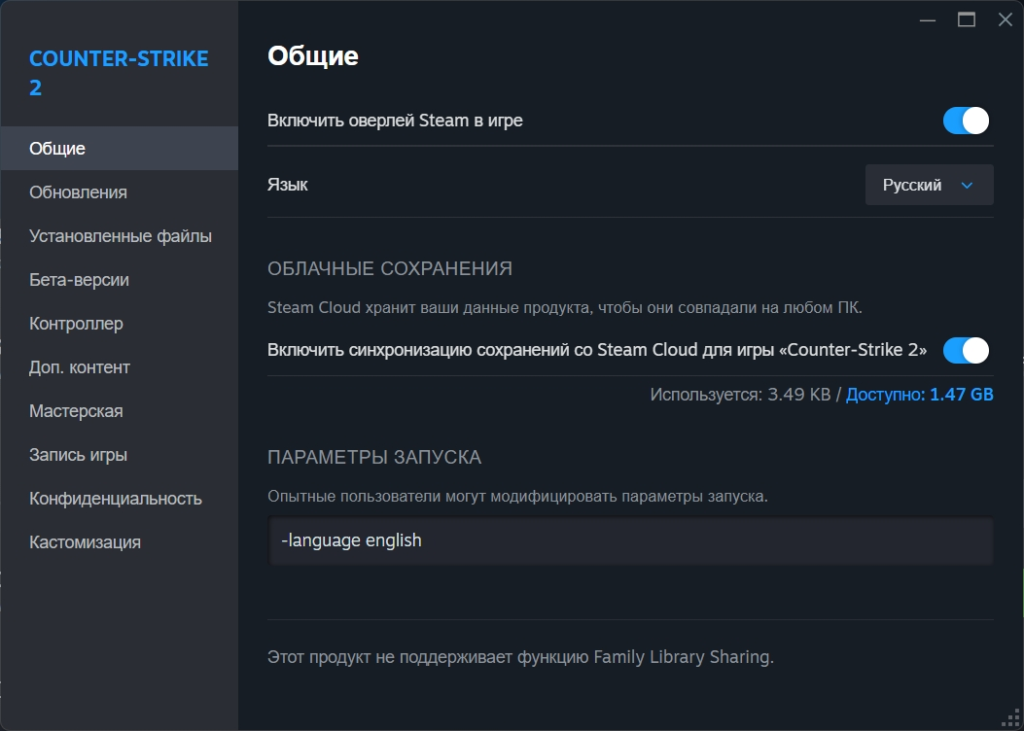Click the chevron arrow beside Русский
1024x731 pixels.
pos(966,185)
